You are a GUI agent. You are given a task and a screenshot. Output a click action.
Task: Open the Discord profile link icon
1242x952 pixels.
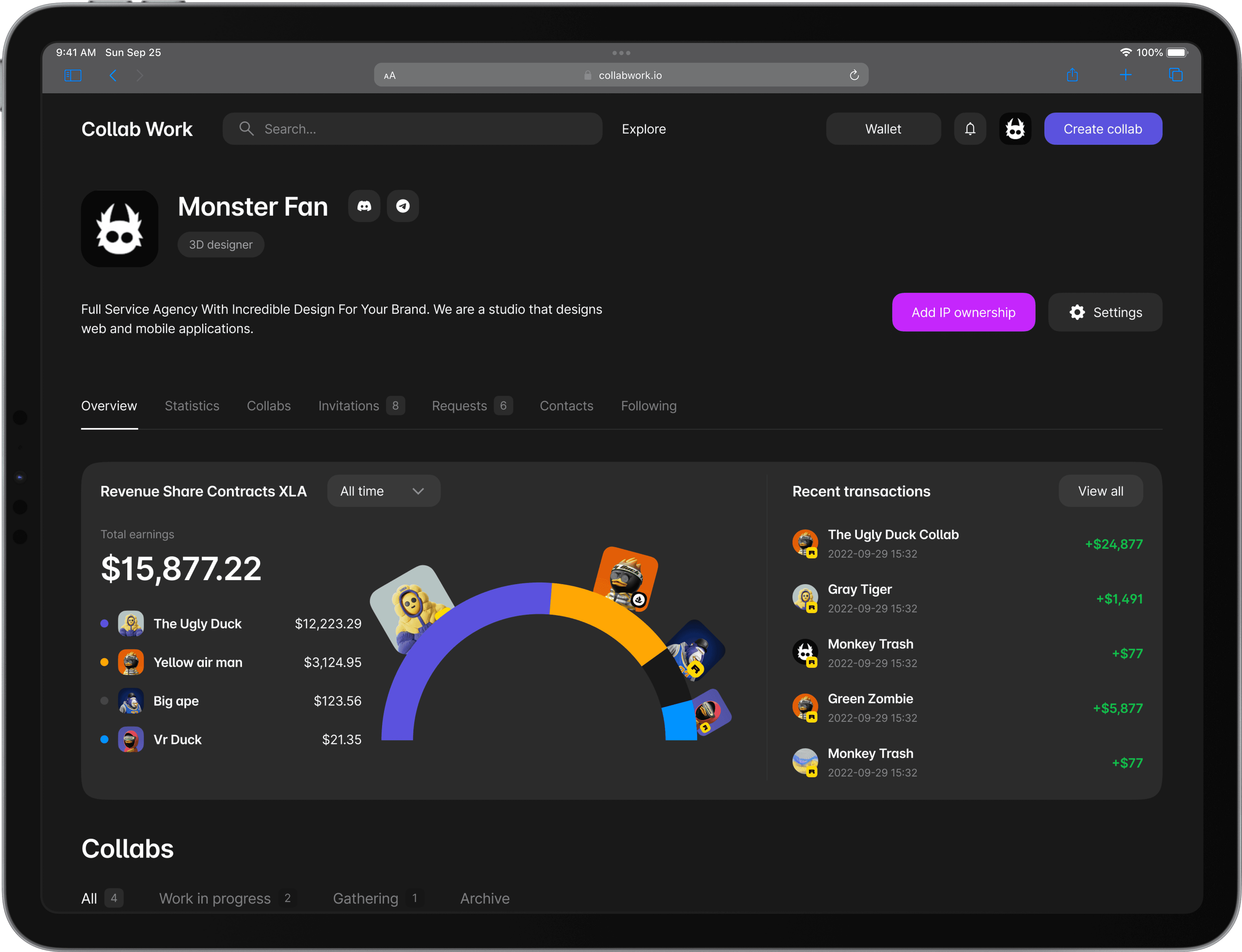(364, 206)
